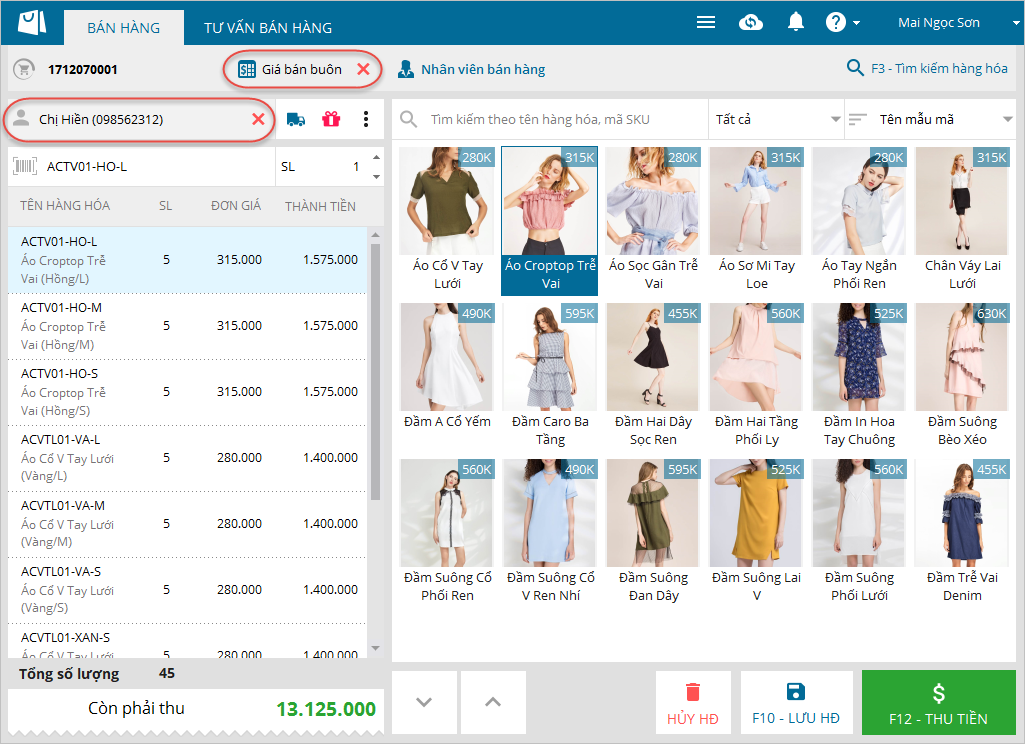The width and height of the screenshot is (1025, 744).
Task: Select the Đầm Trễ Vai Denim product
Action: coord(962,533)
